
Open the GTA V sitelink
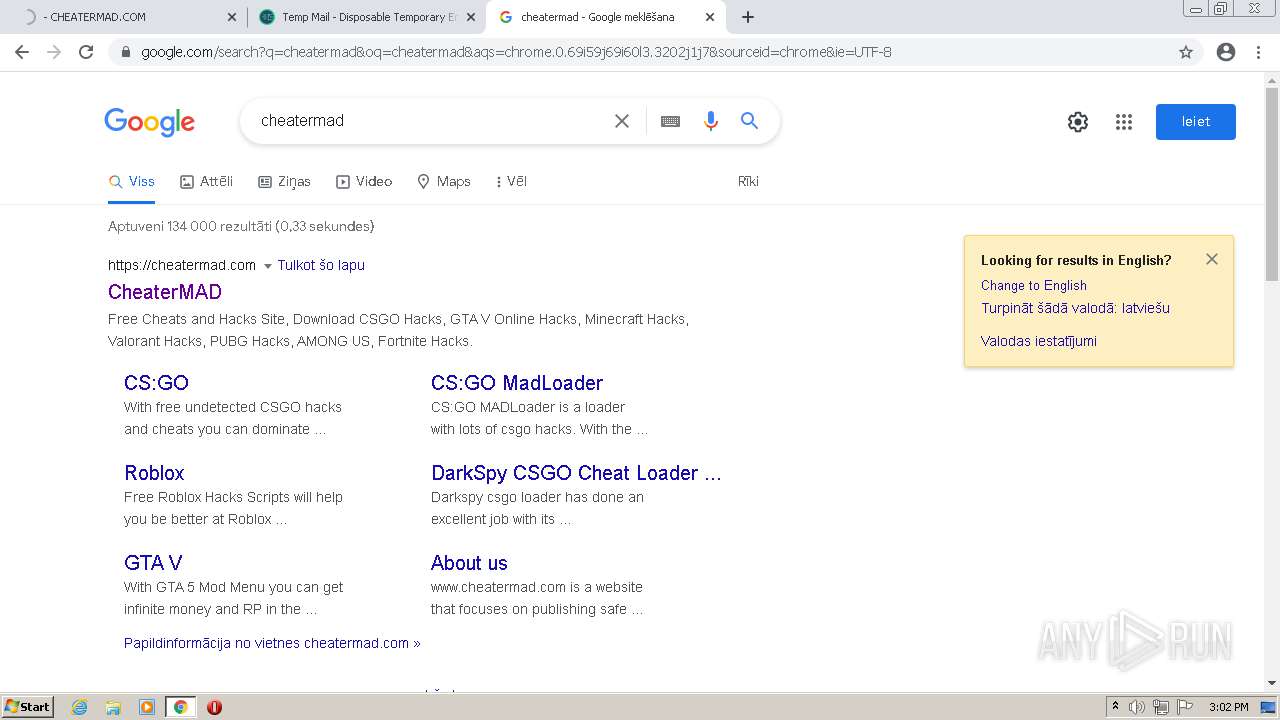click(153, 563)
